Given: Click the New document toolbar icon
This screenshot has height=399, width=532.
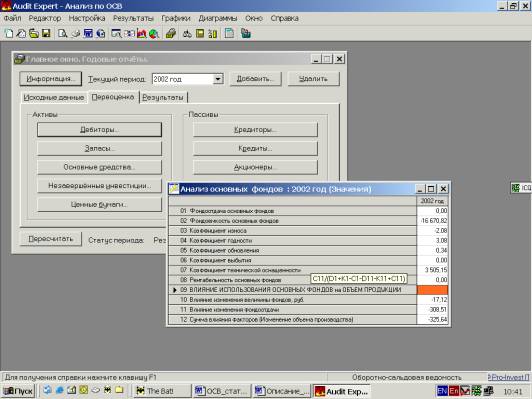Looking at the screenshot, I should click(x=9, y=33).
